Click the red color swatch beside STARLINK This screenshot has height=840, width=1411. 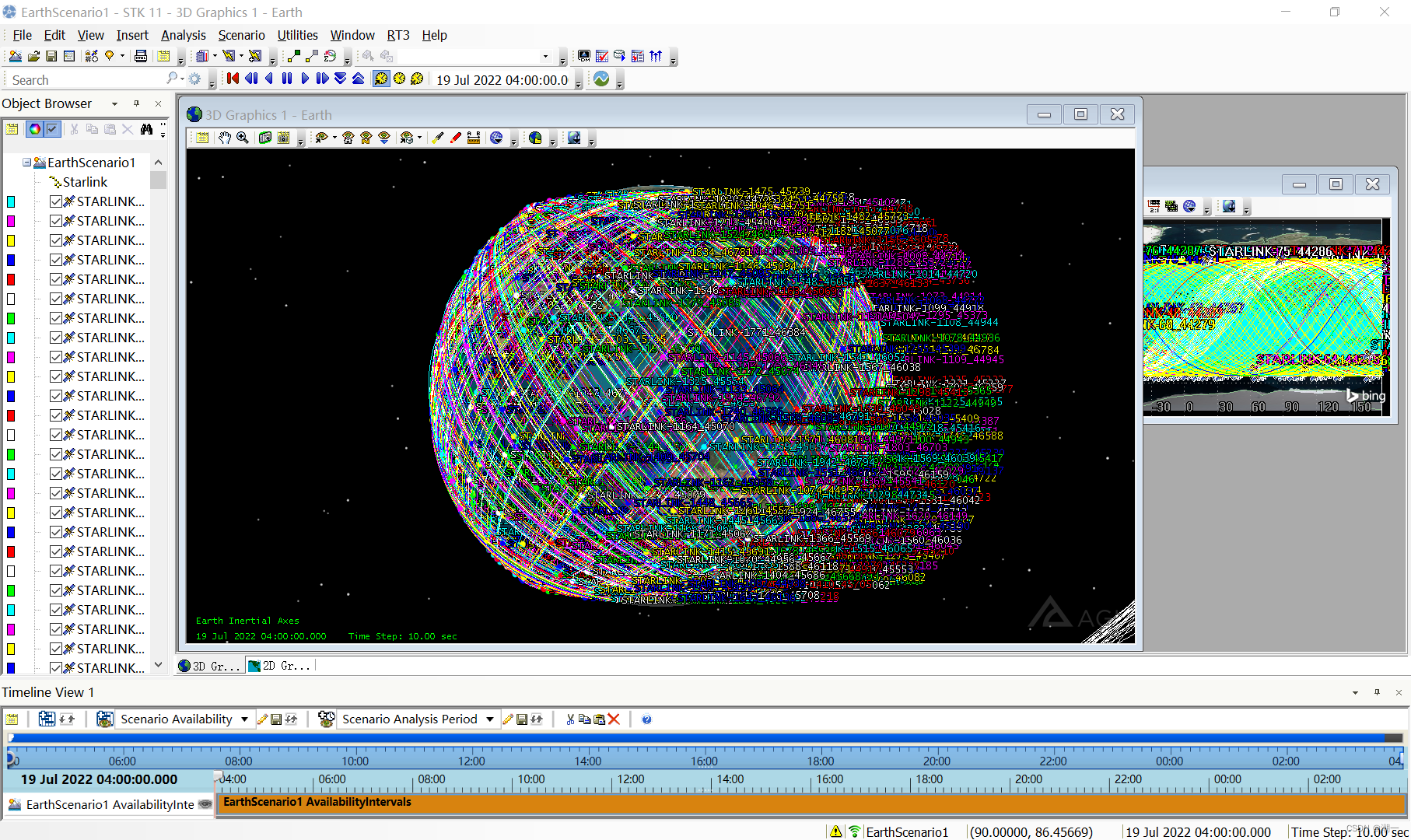pyautogui.click(x=11, y=279)
